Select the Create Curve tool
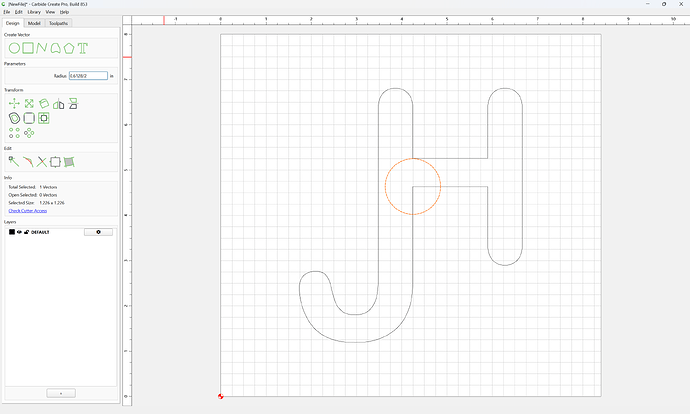 point(55,48)
